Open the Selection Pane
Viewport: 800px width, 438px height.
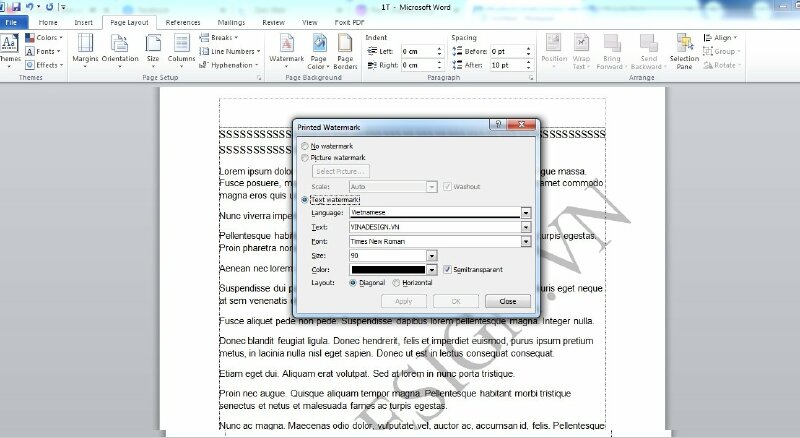coord(684,50)
